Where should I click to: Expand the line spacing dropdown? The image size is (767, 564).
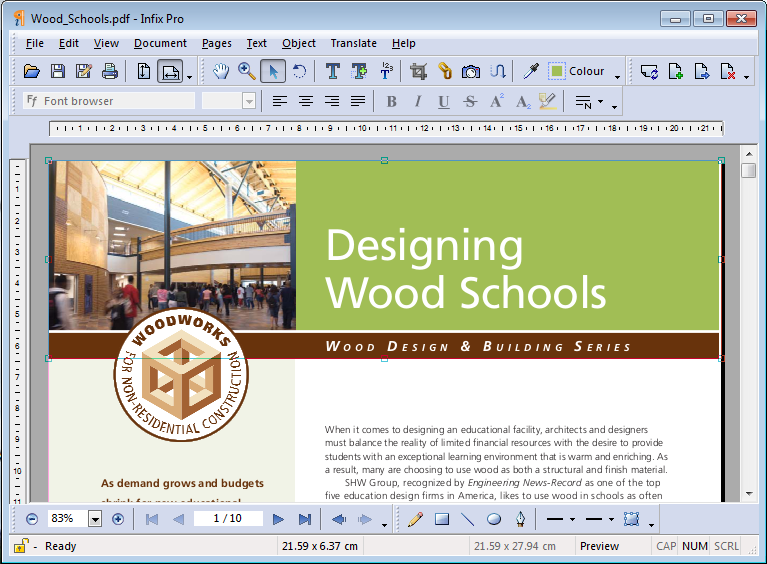pyautogui.click(x=600, y=101)
